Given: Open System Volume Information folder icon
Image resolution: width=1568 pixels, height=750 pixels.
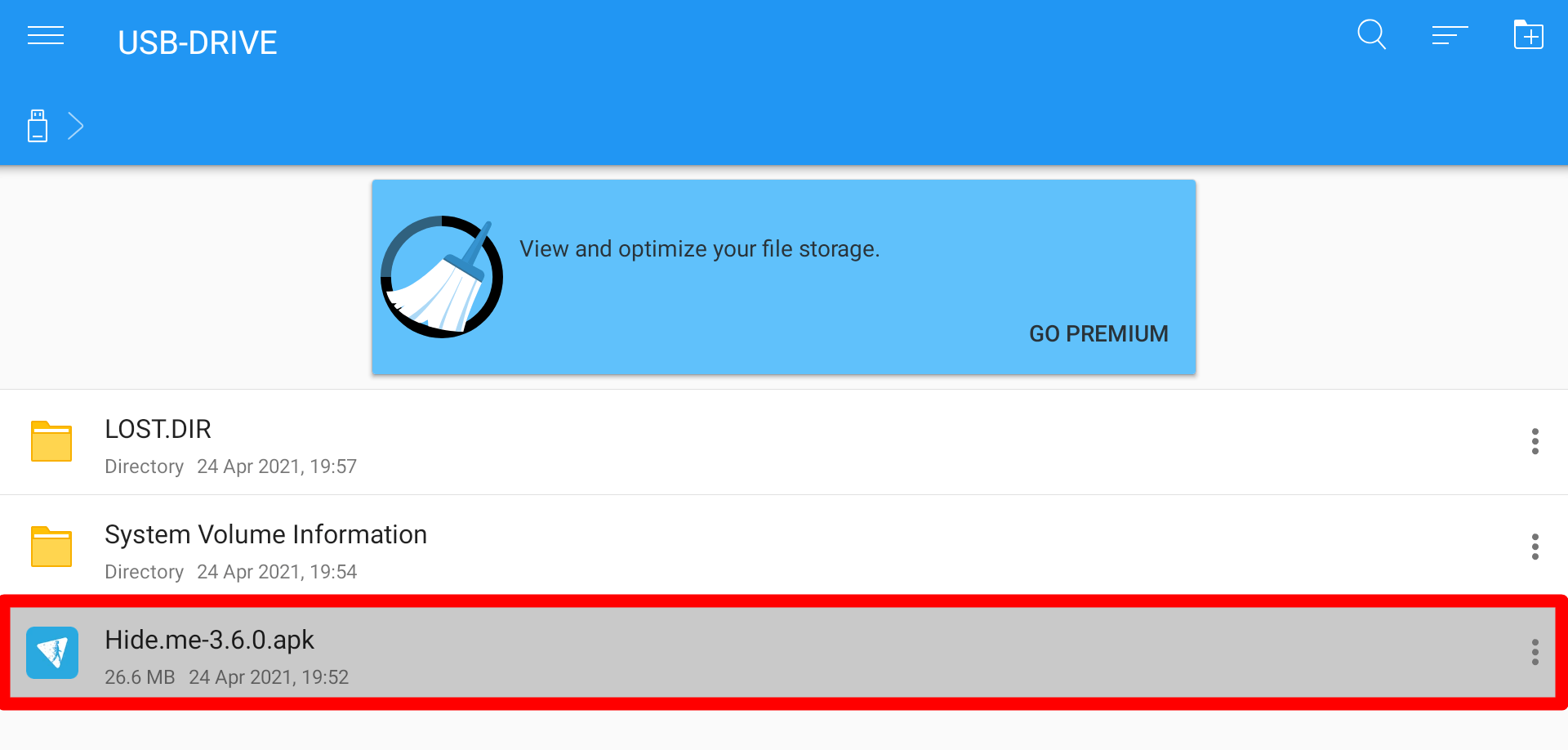Looking at the screenshot, I should [51, 547].
